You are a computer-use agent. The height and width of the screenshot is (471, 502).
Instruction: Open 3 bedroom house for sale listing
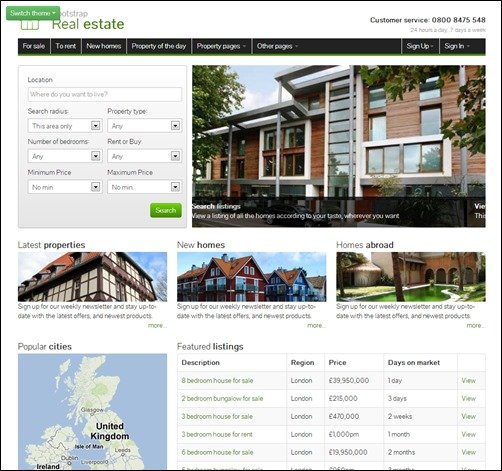[217, 416]
